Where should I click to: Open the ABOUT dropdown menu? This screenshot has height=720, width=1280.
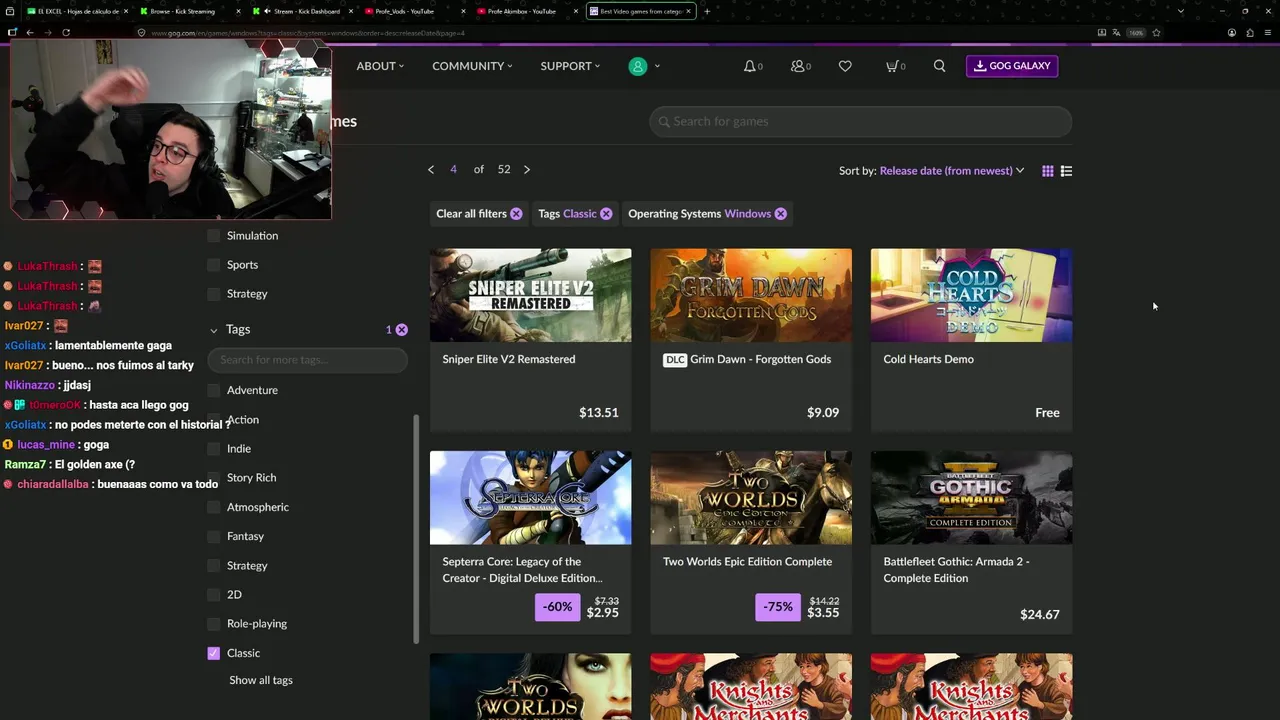pyautogui.click(x=380, y=66)
